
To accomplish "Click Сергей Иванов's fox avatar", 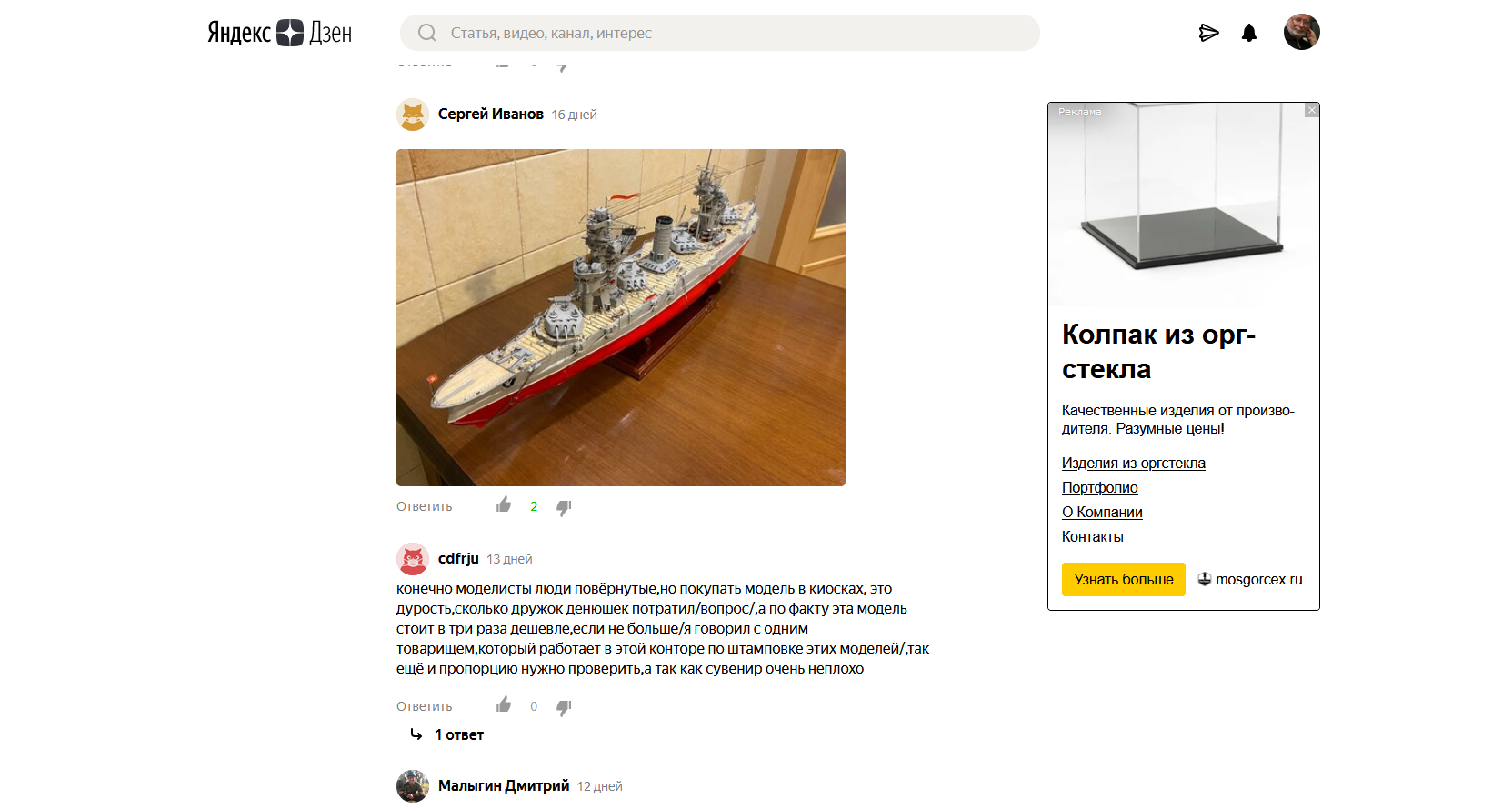I will coord(413,115).
